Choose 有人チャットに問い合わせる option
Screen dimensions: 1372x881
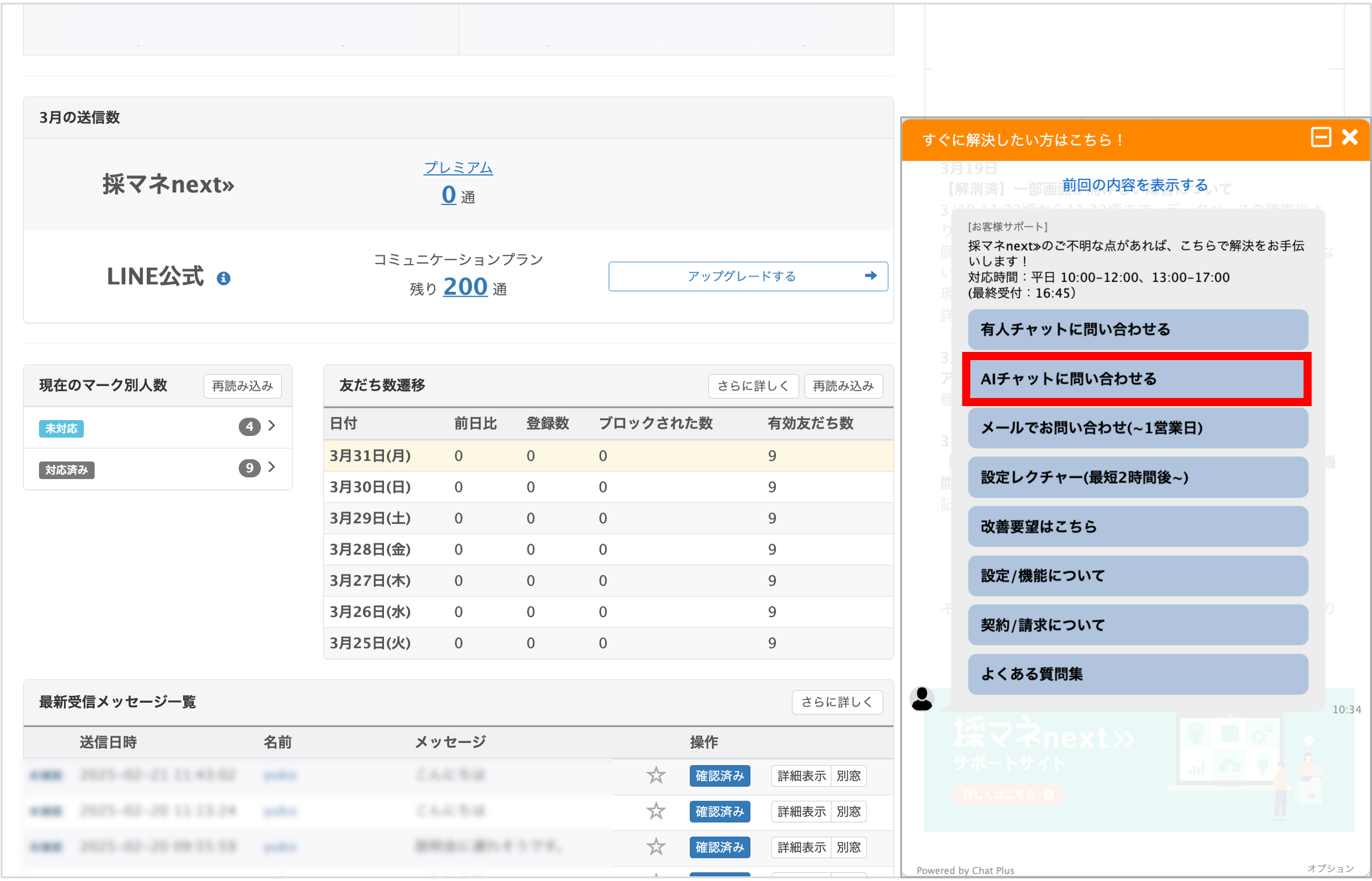pos(1137,330)
